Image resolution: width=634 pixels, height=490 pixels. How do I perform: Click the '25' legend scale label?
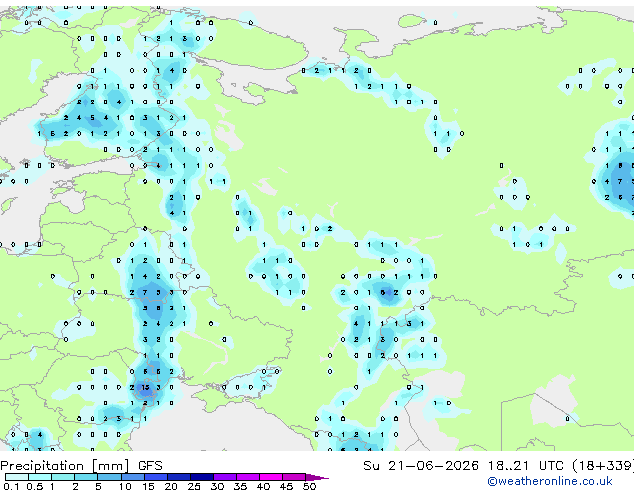(x=194, y=486)
